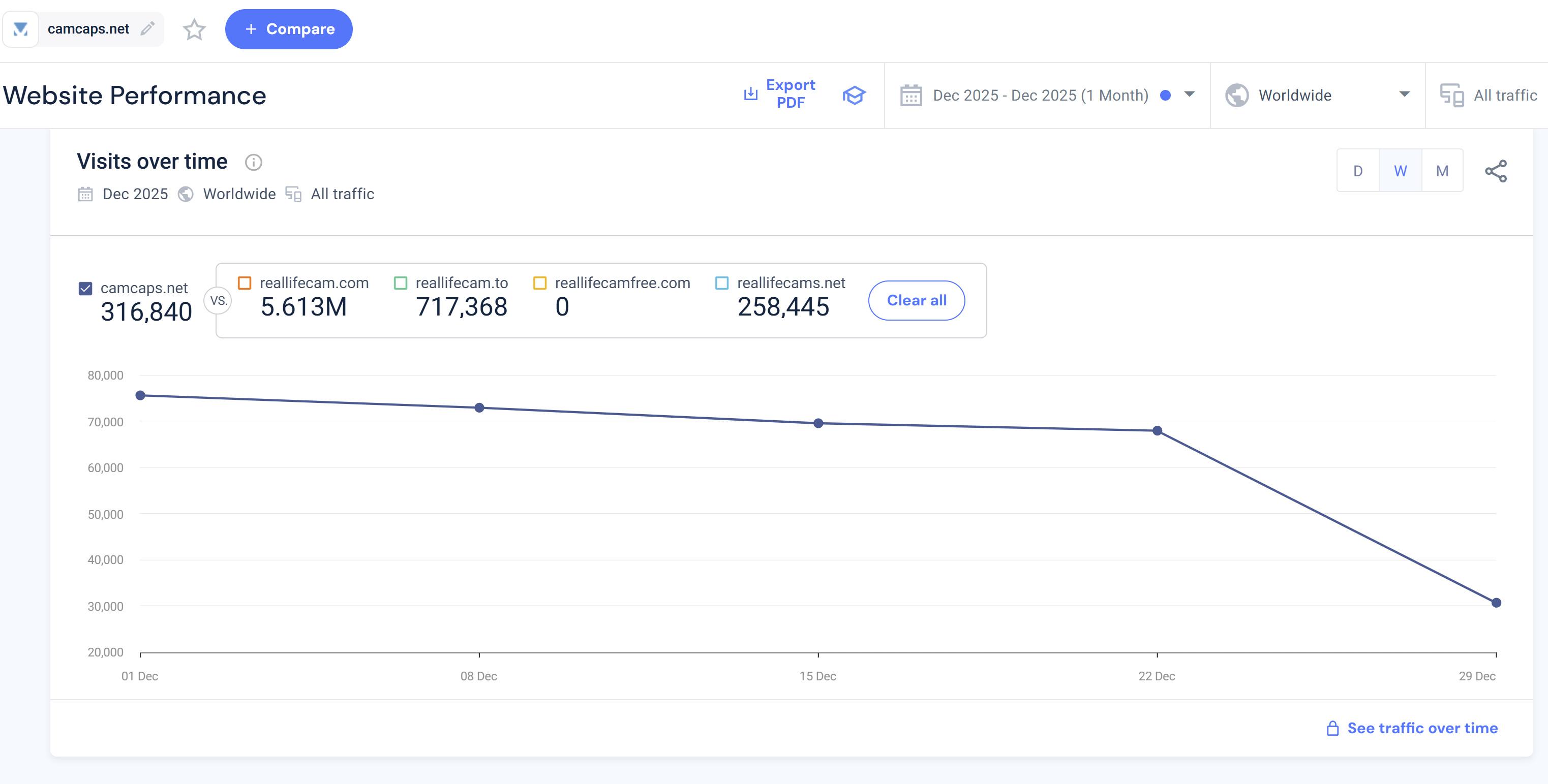
Task: Open the info icon next to Visits over time
Action: coord(254,162)
